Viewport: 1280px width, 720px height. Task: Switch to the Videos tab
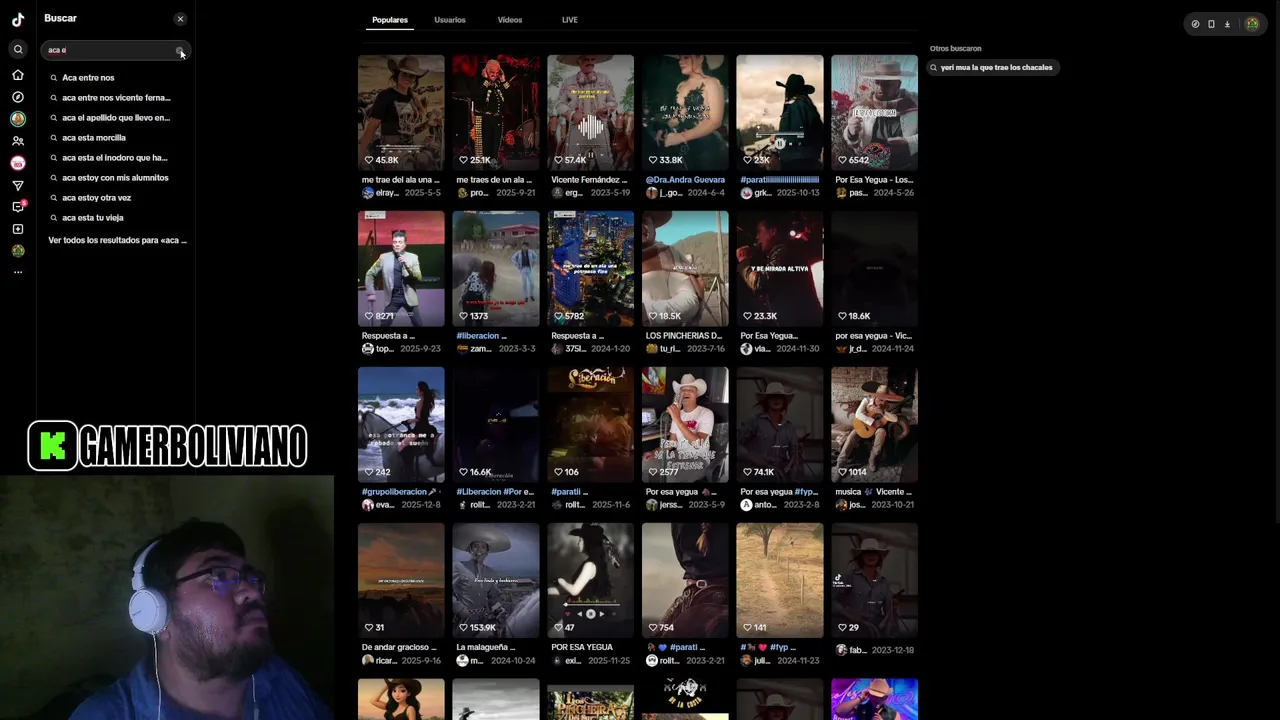(x=510, y=20)
